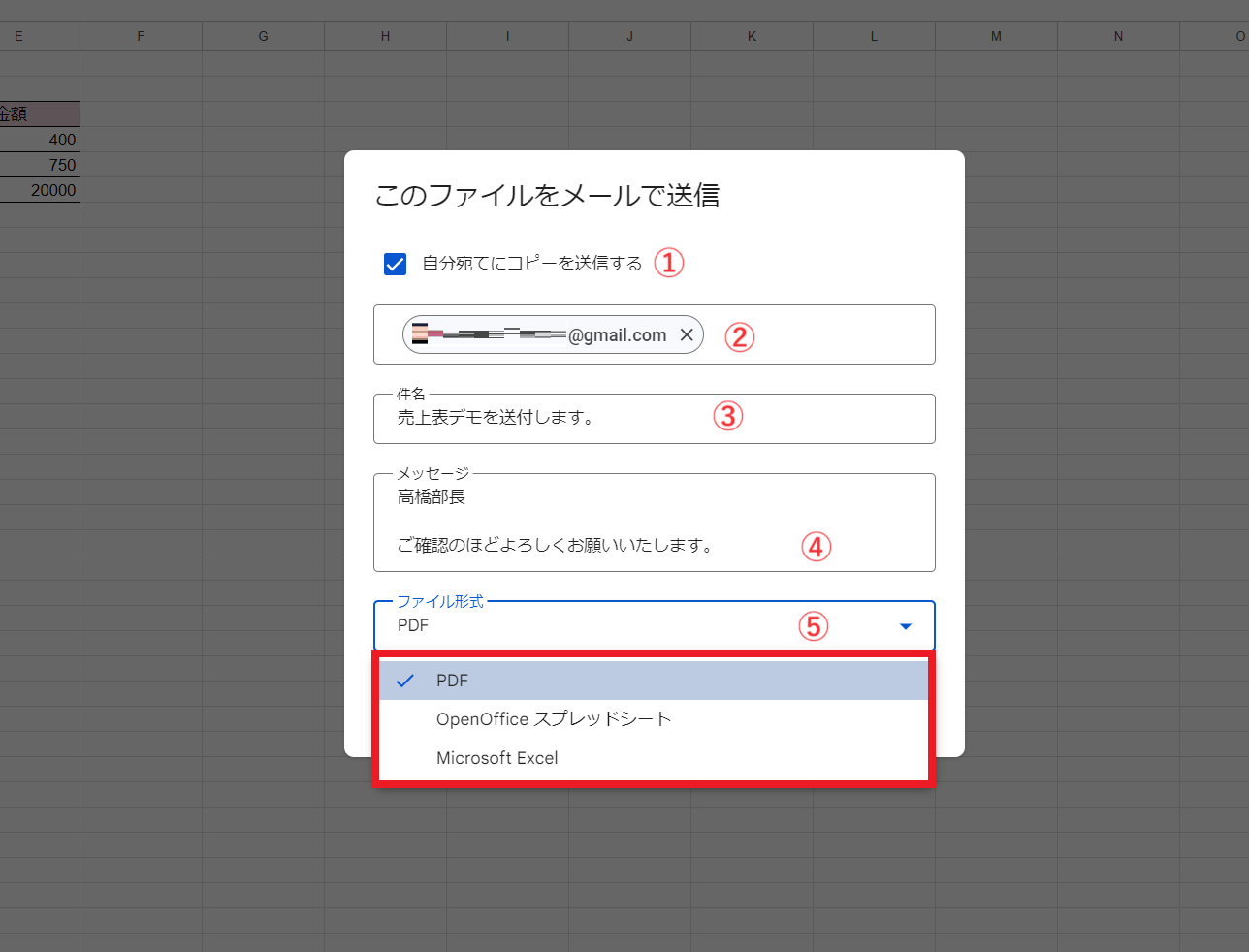The image size is (1249, 952).
Task: Select column M header
Action: [x=996, y=36]
